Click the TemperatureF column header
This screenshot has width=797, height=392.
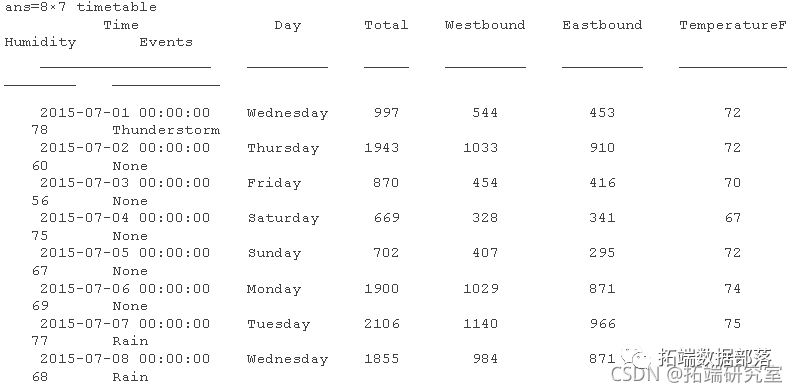point(733,25)
